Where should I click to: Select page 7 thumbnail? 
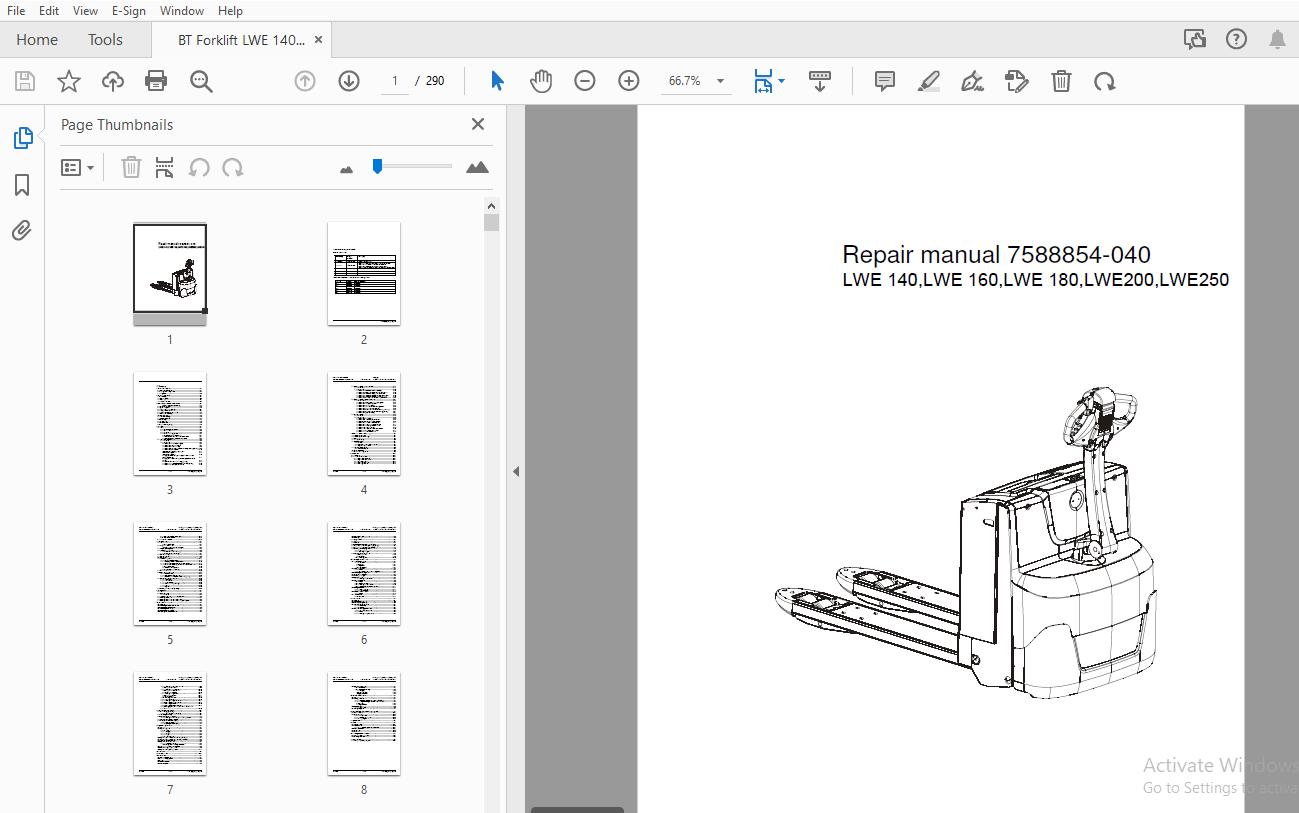(x=170, y=723)
